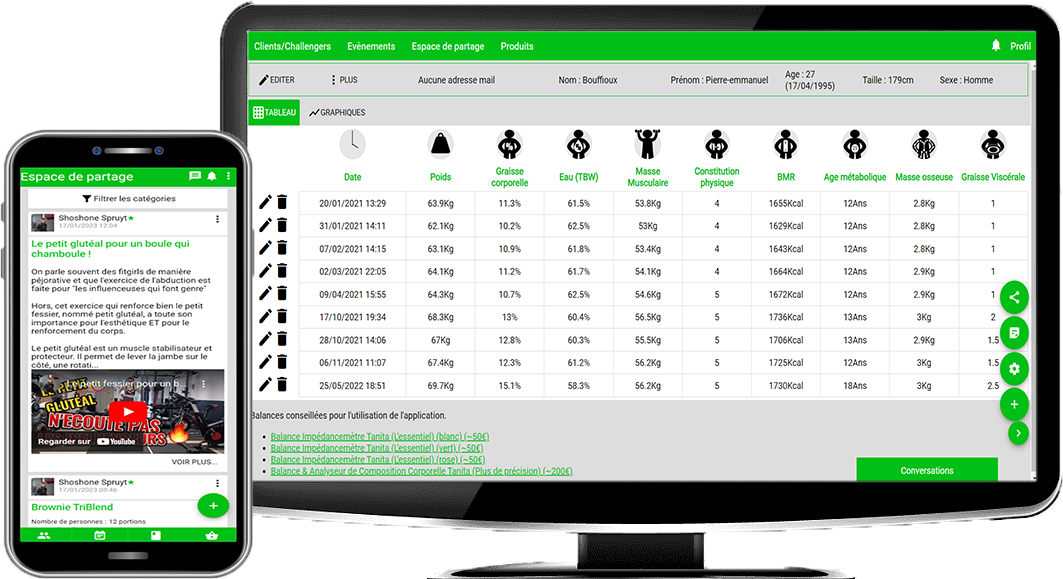Image resolution: width=1063 pixels, height=579 pixels.
Task: Tap the phone's green plus button
Action: click(213, 506)
